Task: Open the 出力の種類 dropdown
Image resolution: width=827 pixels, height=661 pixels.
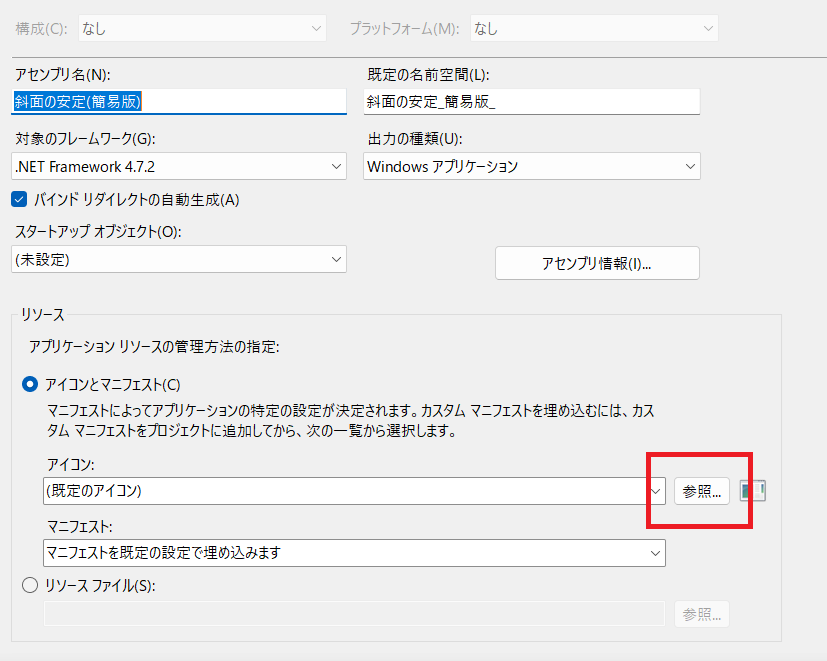Action: 531,166
